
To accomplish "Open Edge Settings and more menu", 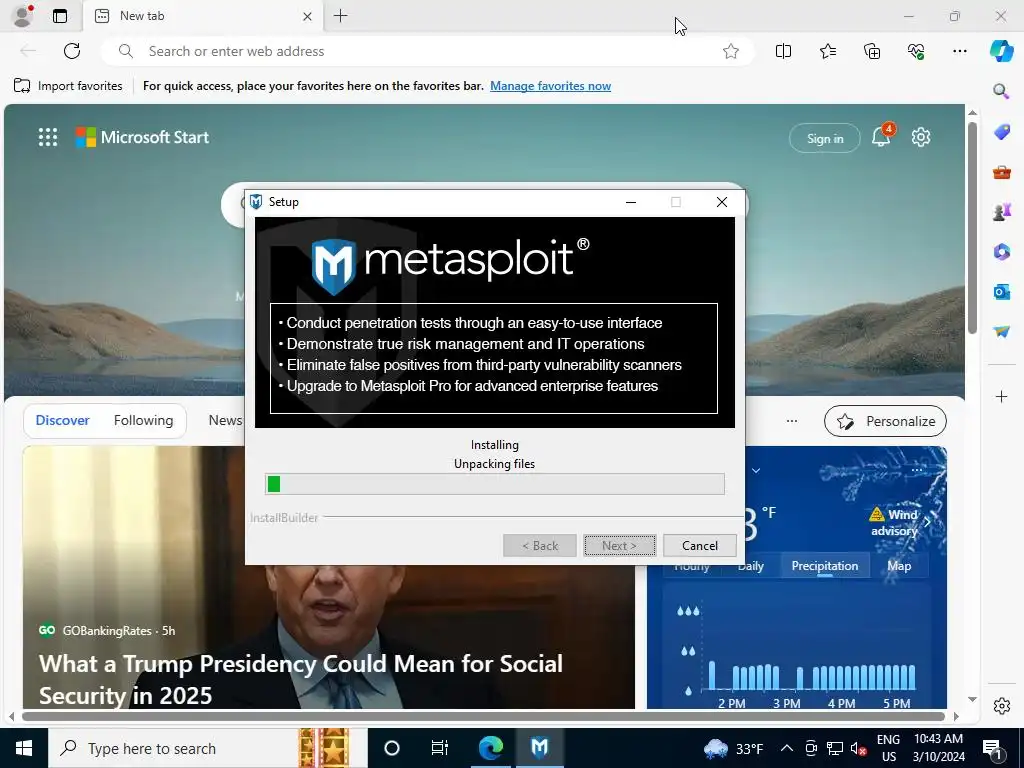I will pyautogui.click(x=959, y=51).
